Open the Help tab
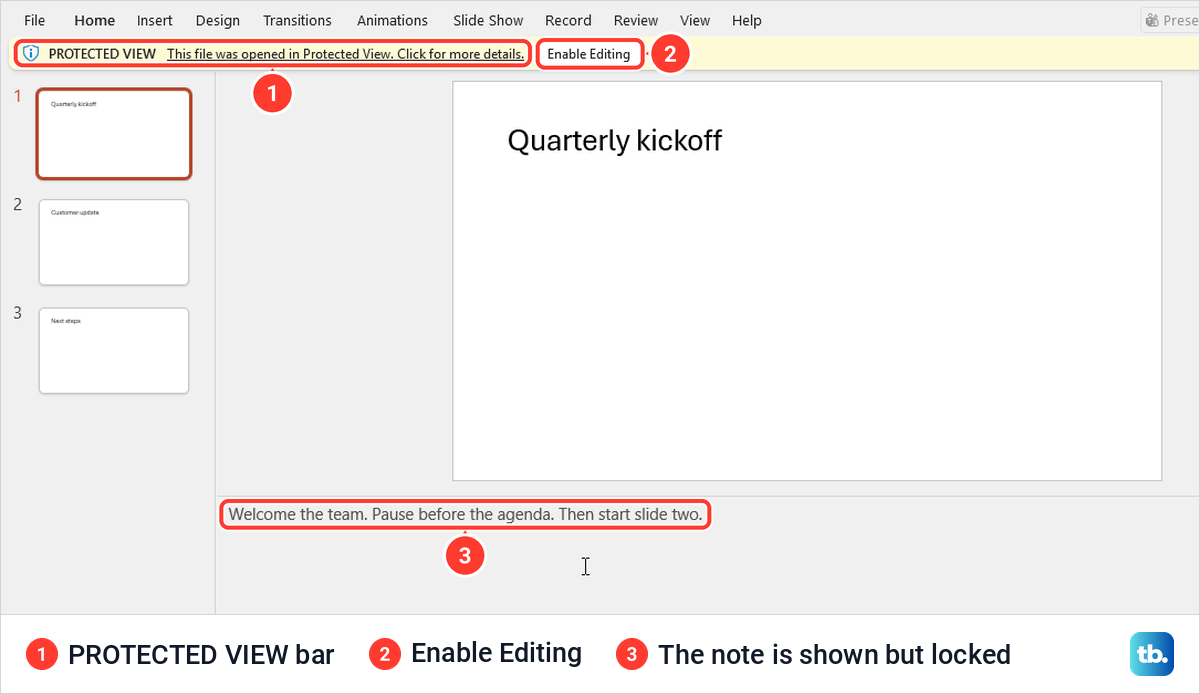Viewport: 1200px width, 694px height. 747,20
